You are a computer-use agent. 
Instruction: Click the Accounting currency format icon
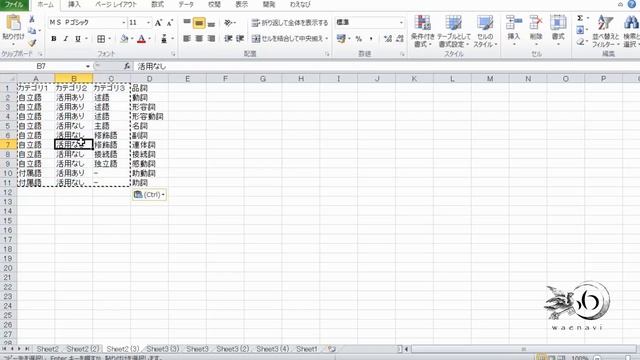pyautogui.click(x=341, y=39)
